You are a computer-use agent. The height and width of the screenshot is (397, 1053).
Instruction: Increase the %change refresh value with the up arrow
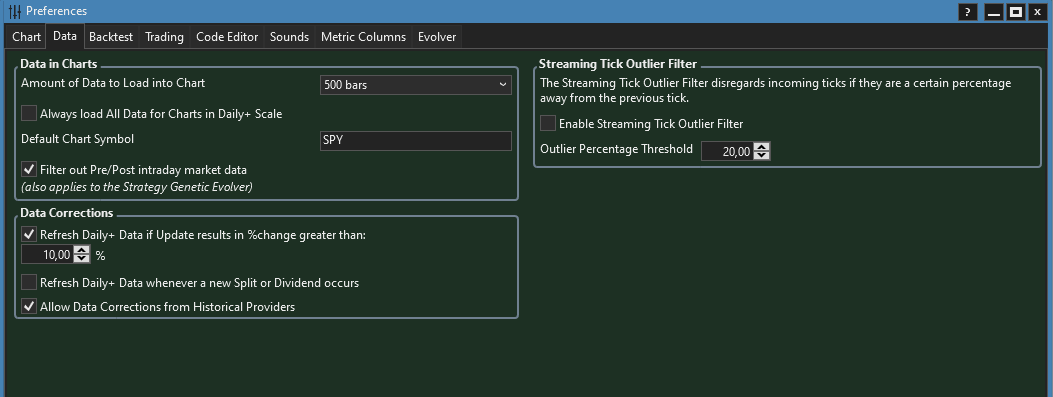tap(81, 250)
